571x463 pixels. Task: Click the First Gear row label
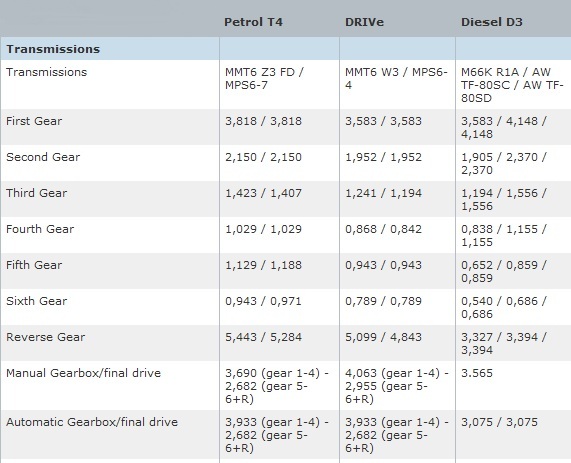tap(34, 121)
